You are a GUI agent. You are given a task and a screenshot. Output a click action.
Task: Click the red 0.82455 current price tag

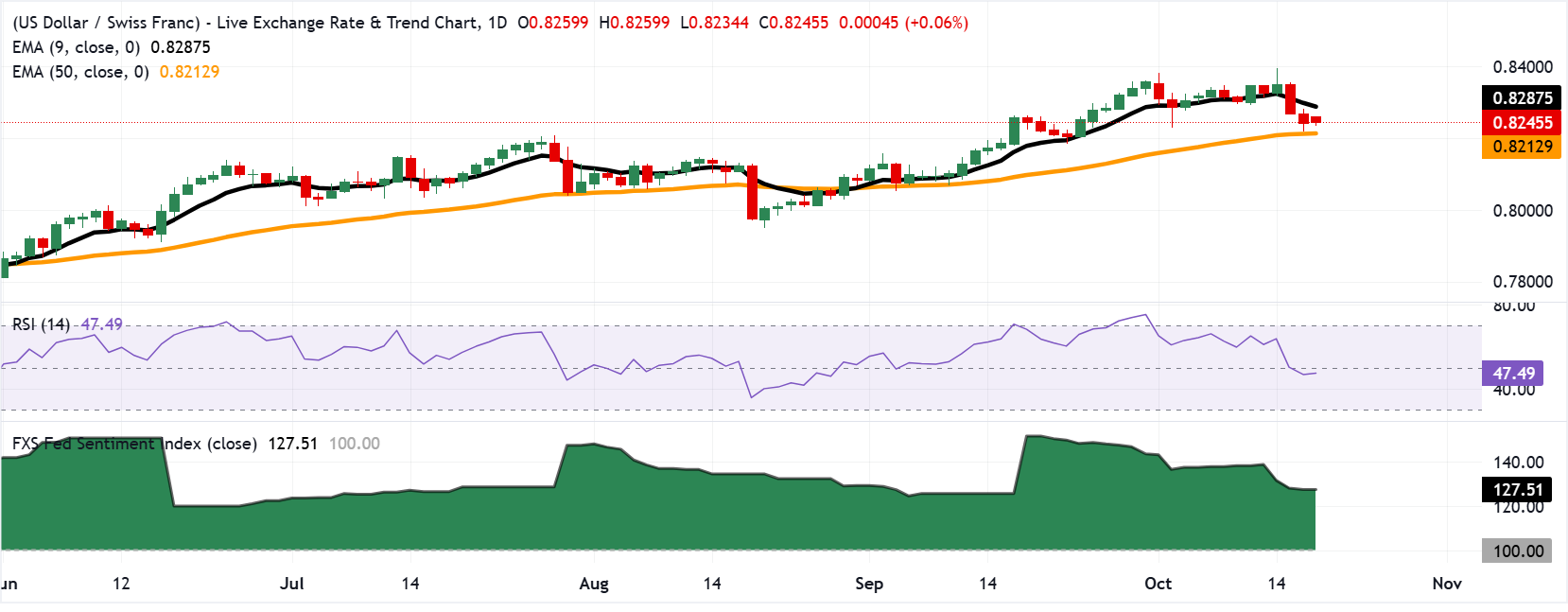1522,122
